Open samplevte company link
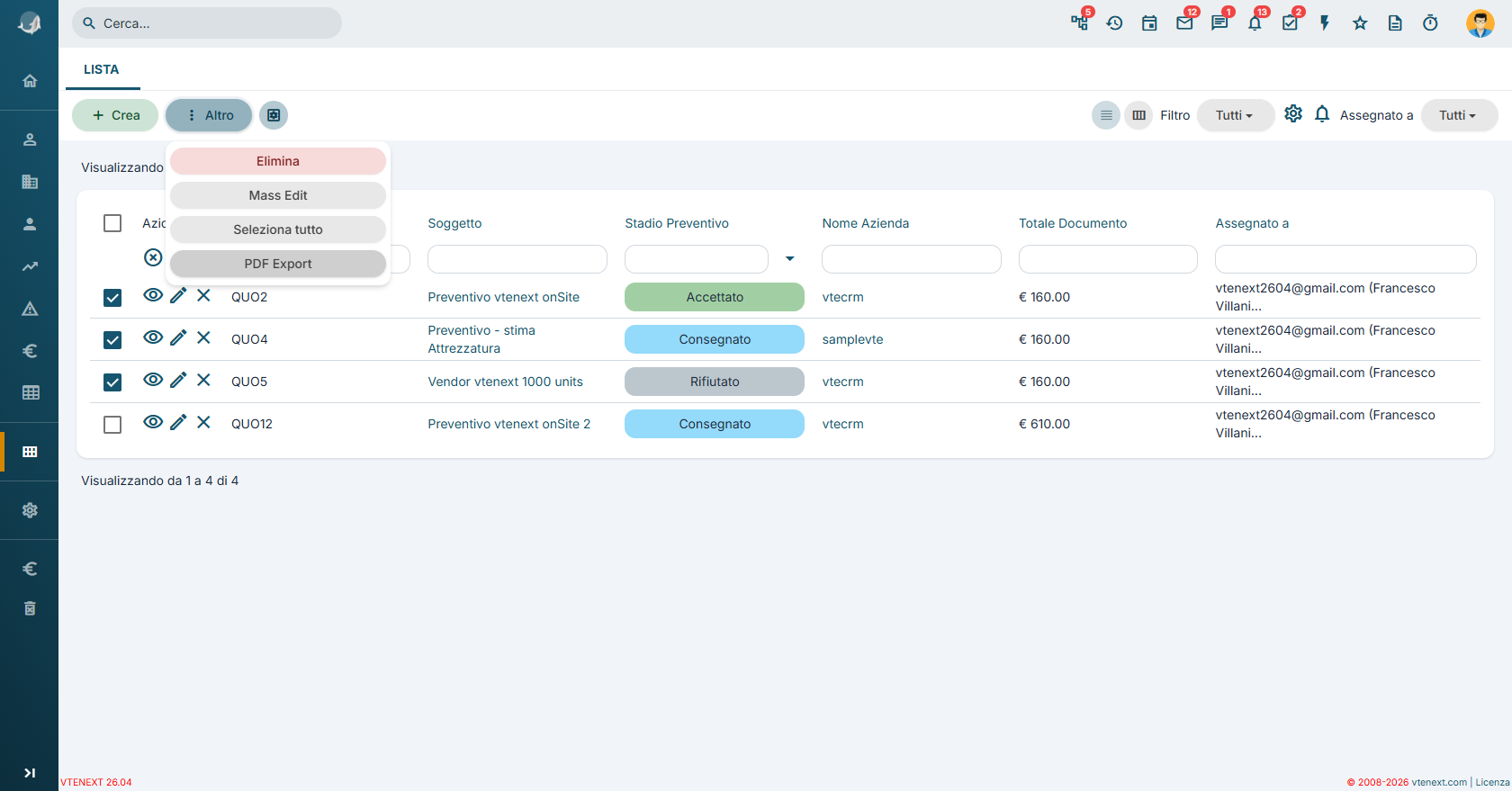 852,339
